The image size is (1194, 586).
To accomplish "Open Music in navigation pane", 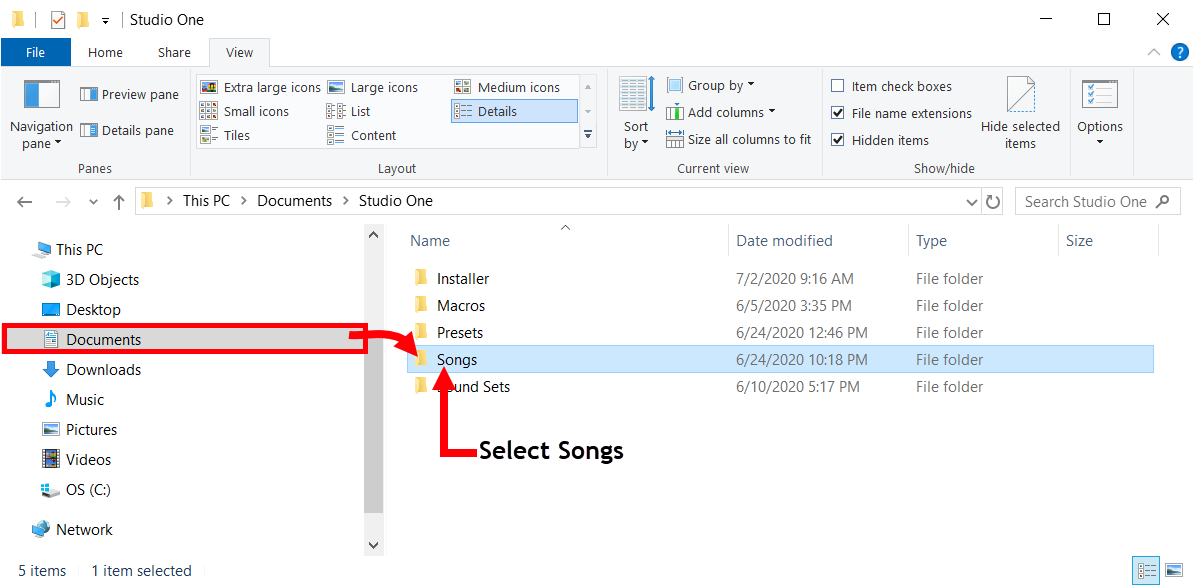I will tap(85, 400).
